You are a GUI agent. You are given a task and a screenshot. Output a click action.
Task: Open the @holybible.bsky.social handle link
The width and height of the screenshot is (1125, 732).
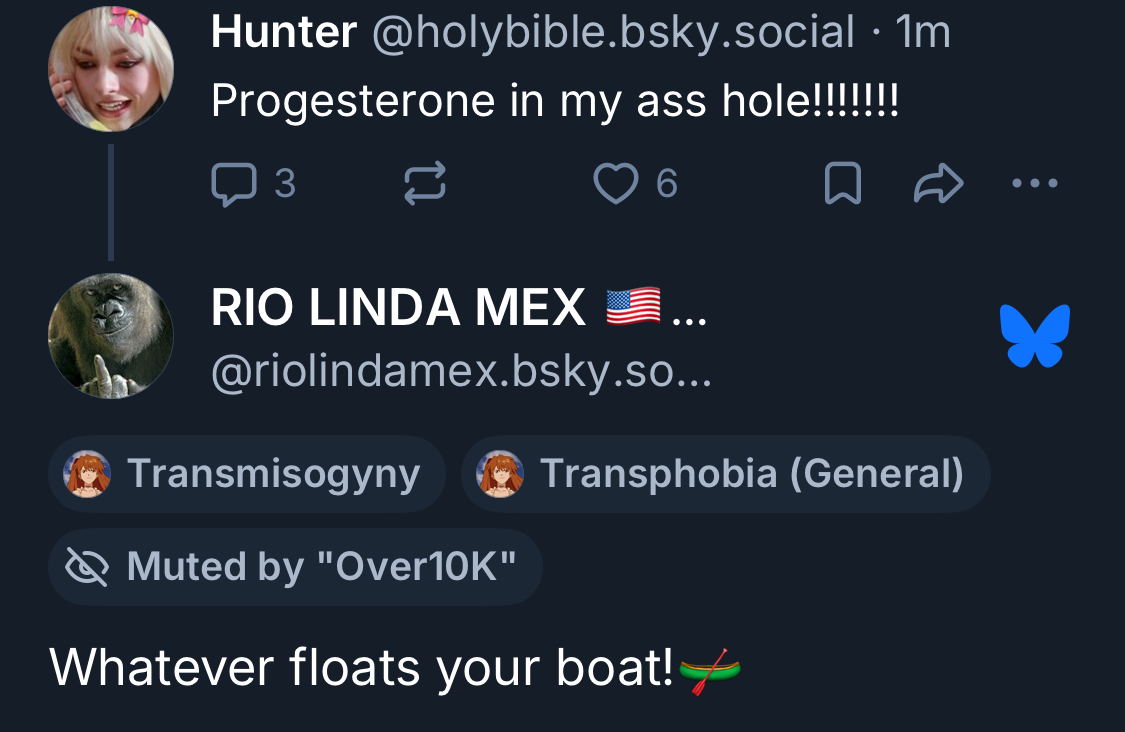coord(613,33)
